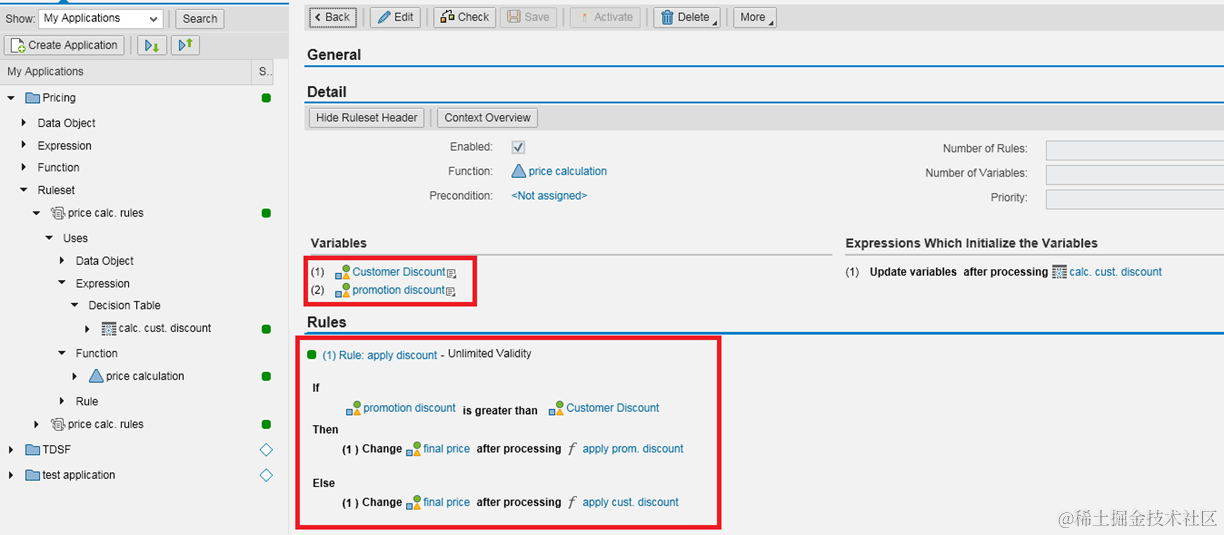Click the green status dot beside Pricing

tap(266, 98)
